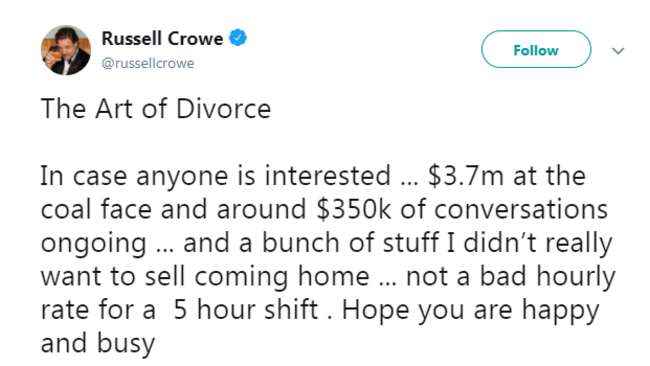Click the blue verified badge icon

[x=238, y=38]
